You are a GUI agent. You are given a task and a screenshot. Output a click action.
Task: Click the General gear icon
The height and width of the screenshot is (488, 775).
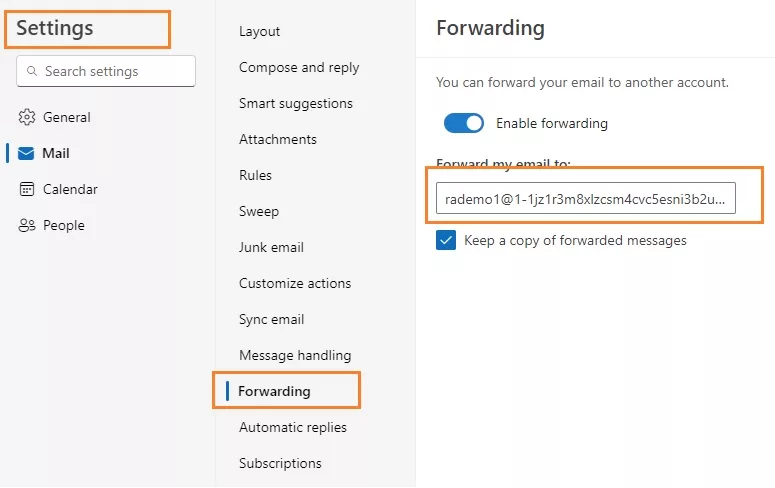(27, 117)
